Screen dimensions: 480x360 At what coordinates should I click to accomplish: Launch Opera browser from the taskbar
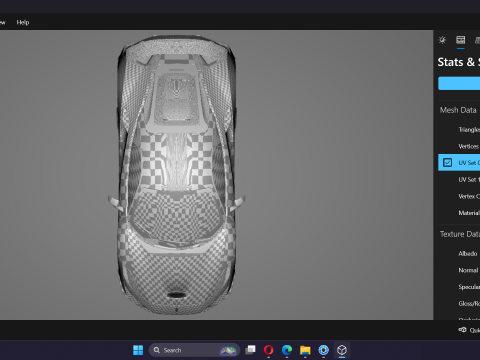coord(268,350)
